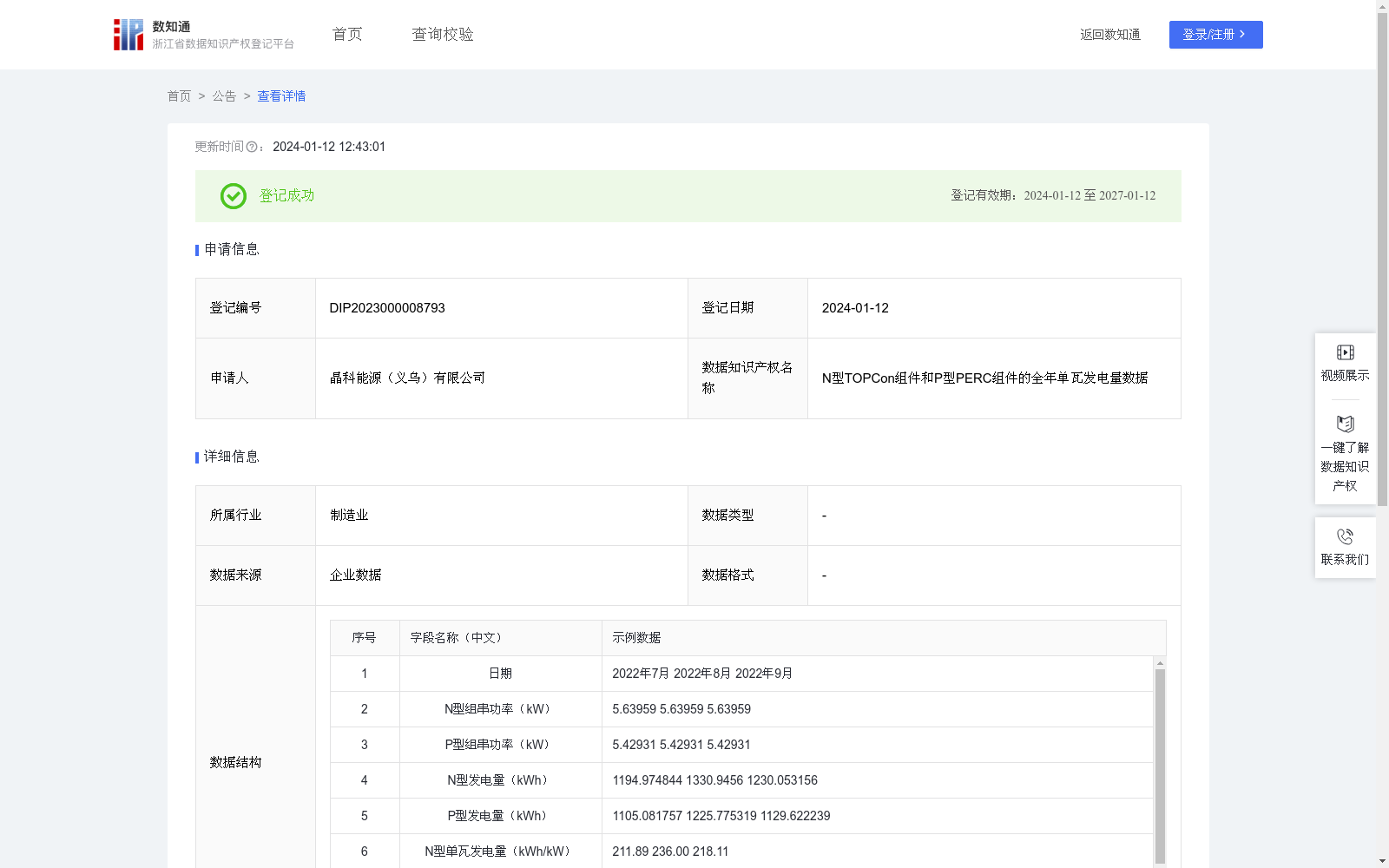Viewport: 1389px width, 868px height.
Task: Click 查看详情 in the breadcrumb
Action: coord(281,96)
